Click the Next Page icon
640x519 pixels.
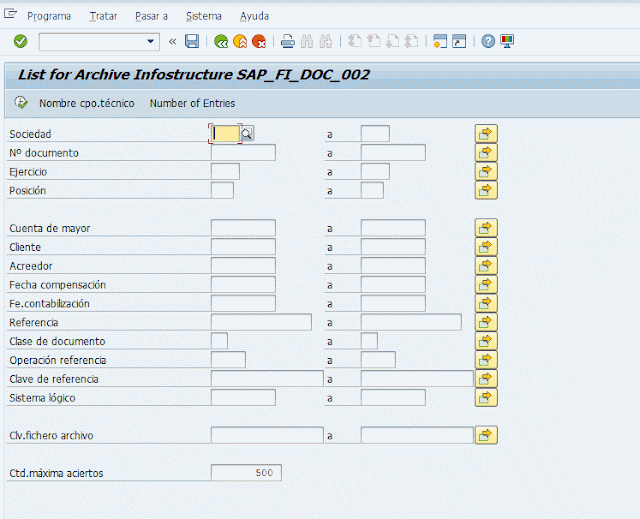[x=392, y=41]
